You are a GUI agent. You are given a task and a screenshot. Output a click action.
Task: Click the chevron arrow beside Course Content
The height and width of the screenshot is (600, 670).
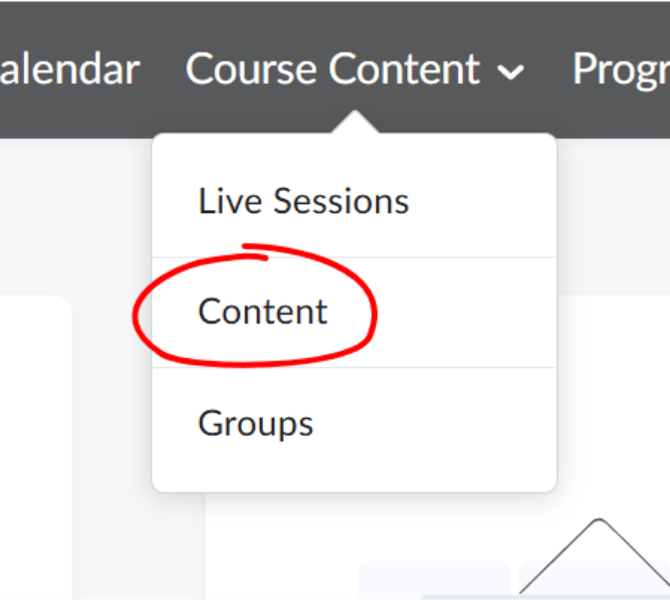[511, 72]
